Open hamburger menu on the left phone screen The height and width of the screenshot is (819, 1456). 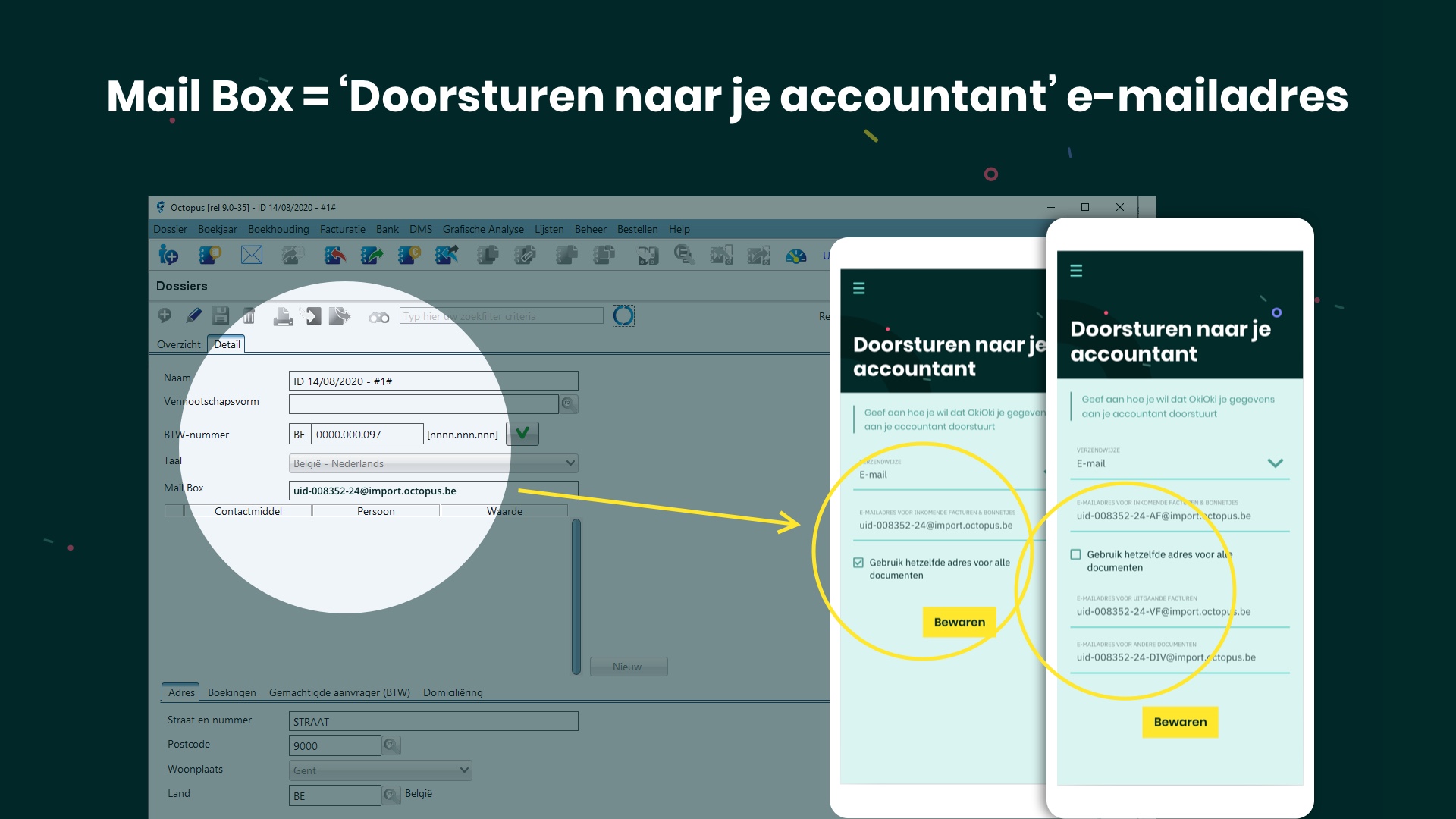coord(858,288)
